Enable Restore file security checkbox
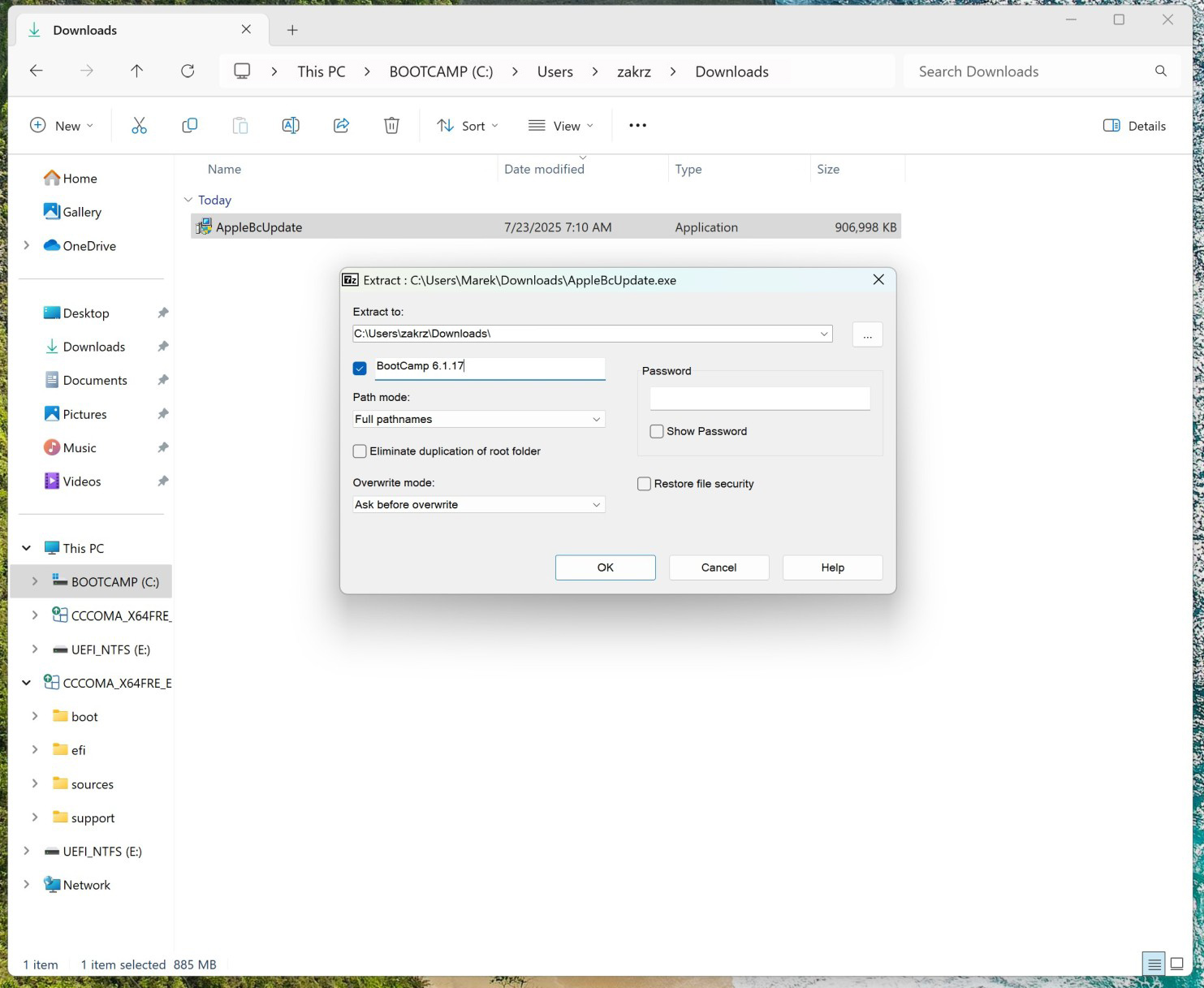This screenshot has height=988, width=1204. click(644, 484)
